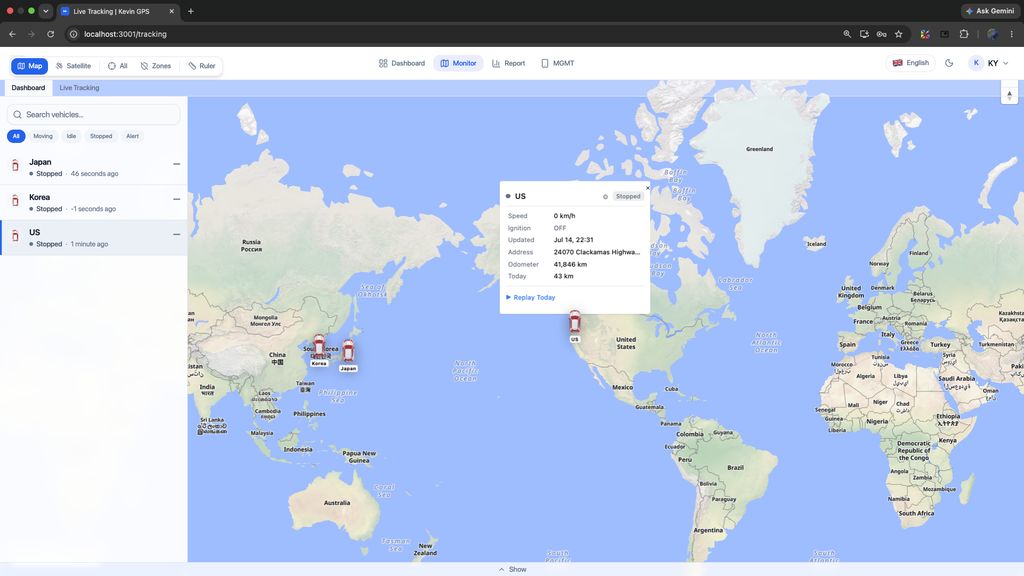This screenshot has width=1024, height=576.
Task: Click the Korea car marker on map
Action: 319,347
